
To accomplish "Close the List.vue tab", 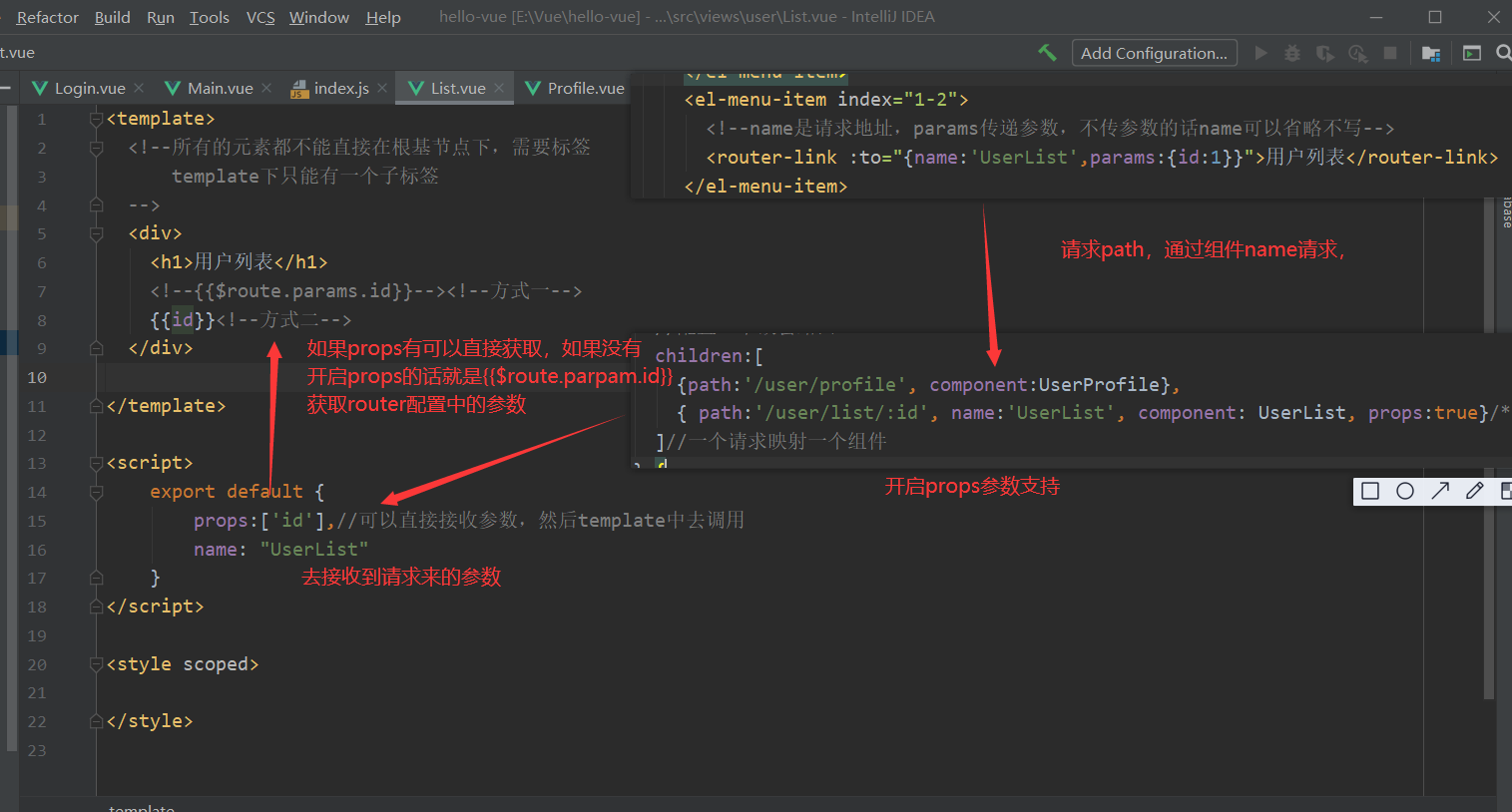I will point(499,88).
